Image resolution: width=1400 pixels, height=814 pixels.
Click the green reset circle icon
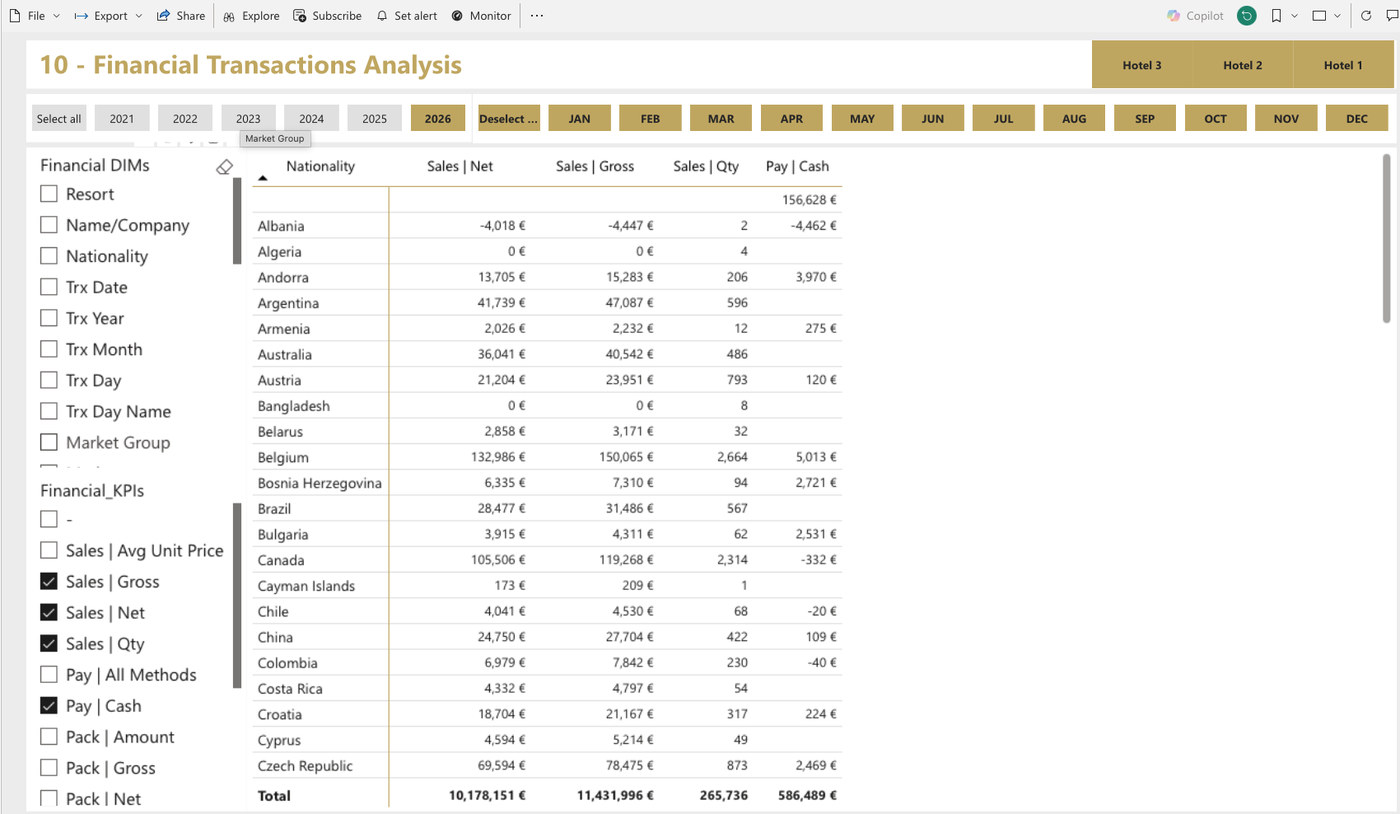click(x=1246, y=16)
